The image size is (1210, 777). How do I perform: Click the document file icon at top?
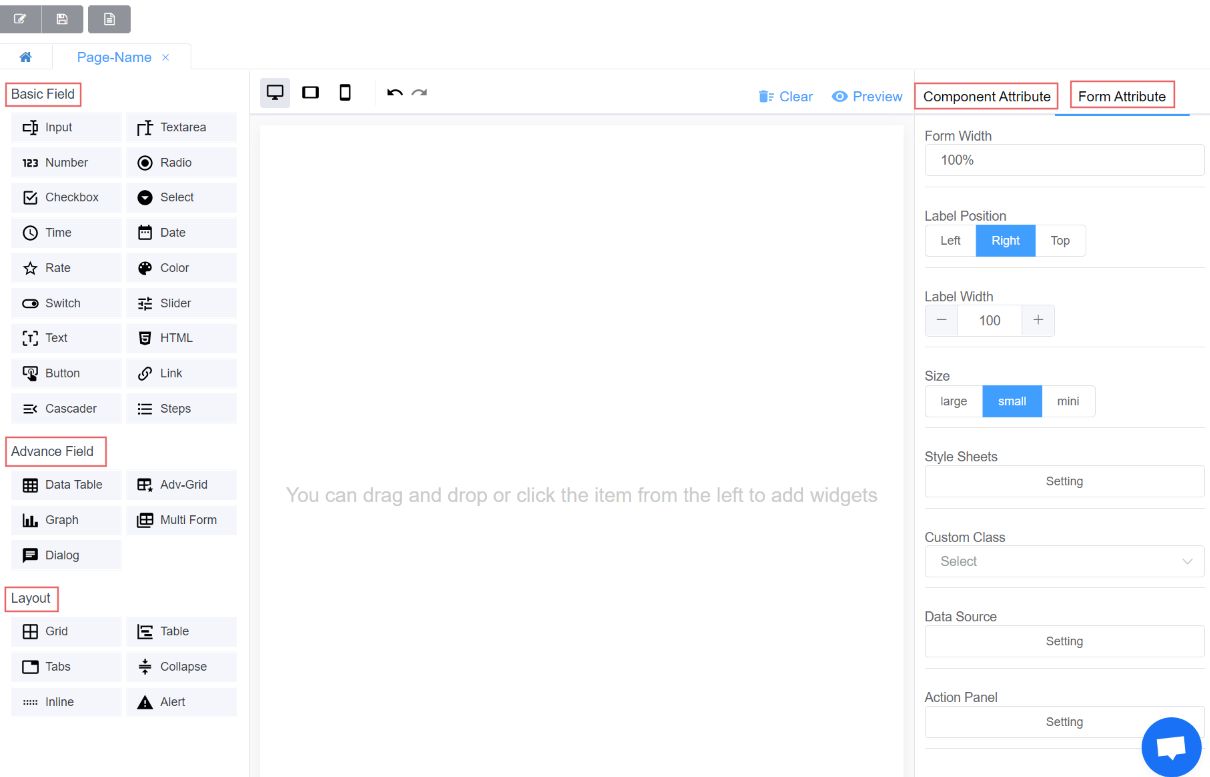pos(109,19)
